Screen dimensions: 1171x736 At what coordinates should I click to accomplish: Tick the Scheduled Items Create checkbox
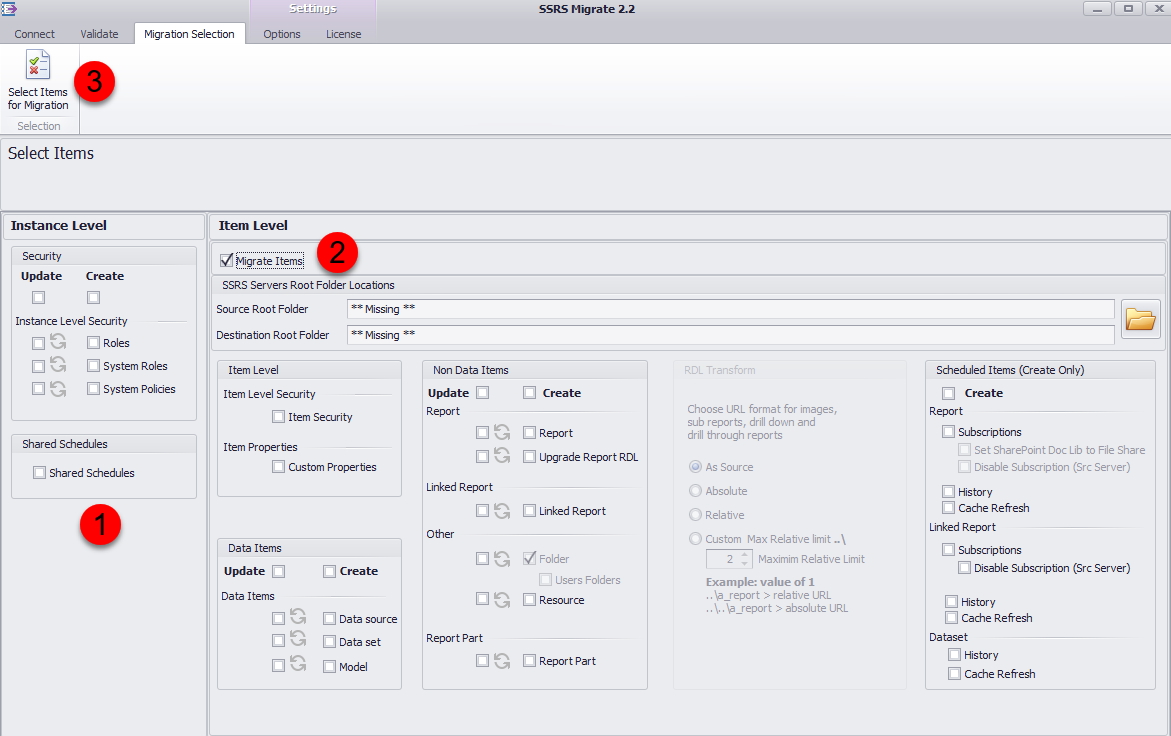coord(948,393)
